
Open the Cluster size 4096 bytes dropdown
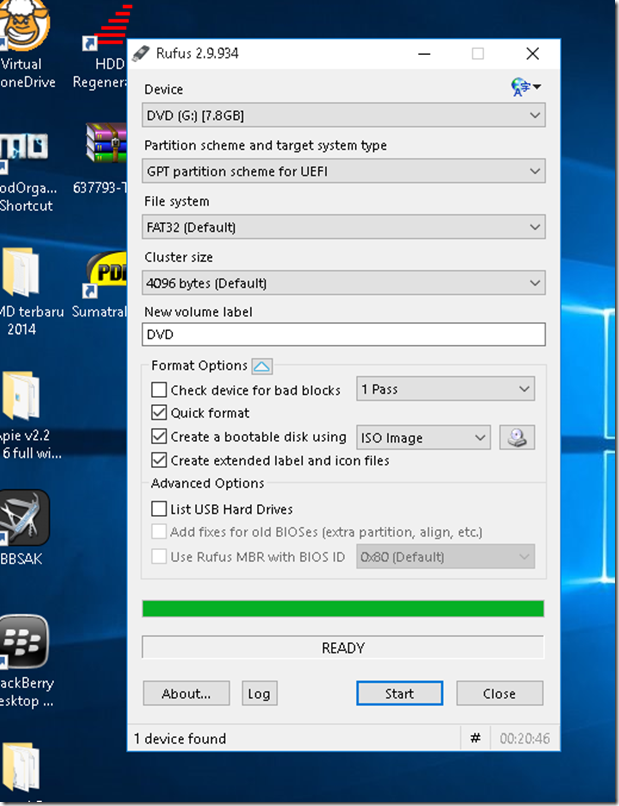343,283
